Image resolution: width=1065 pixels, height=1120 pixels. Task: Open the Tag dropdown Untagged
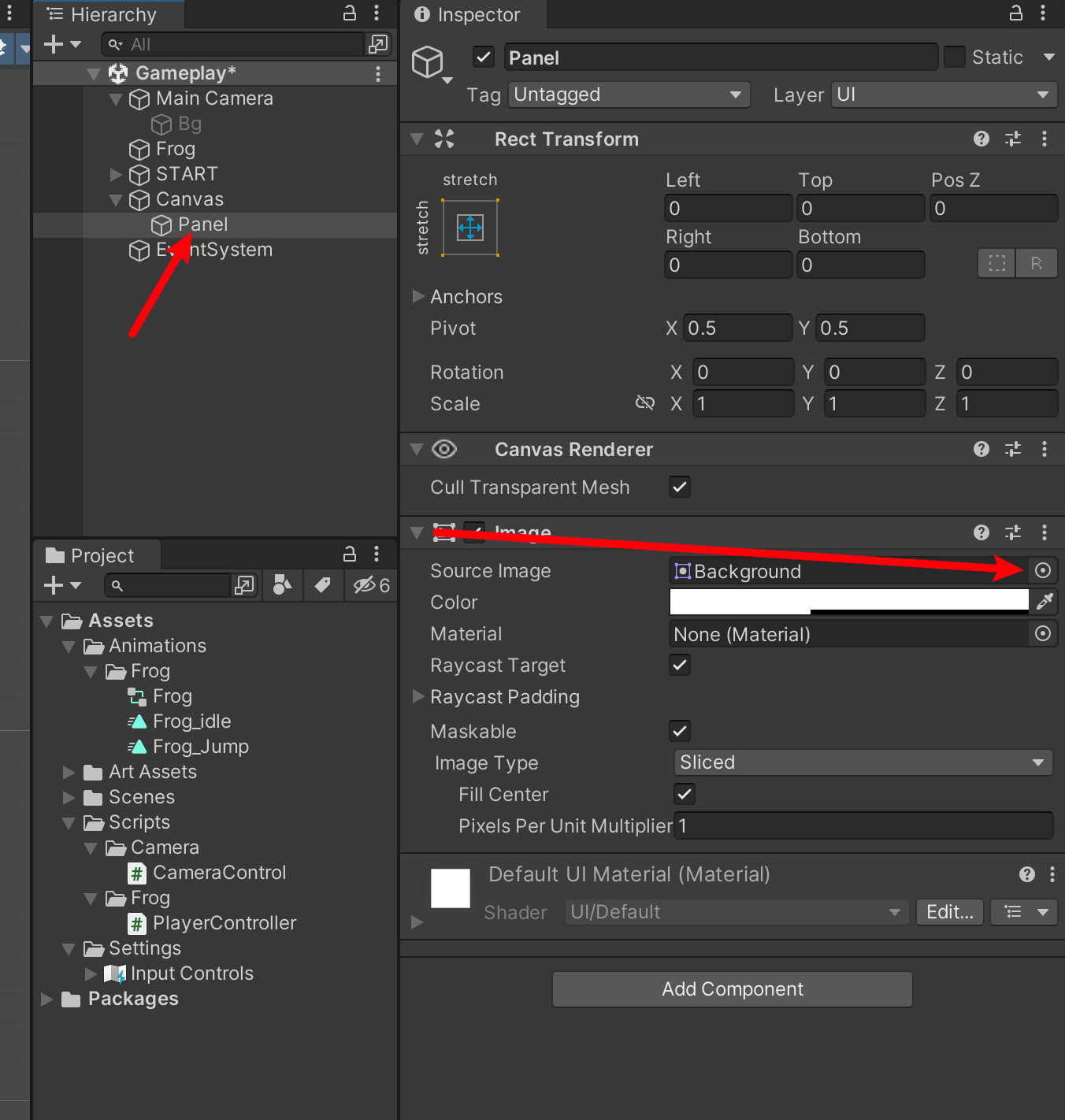point(629,95)
